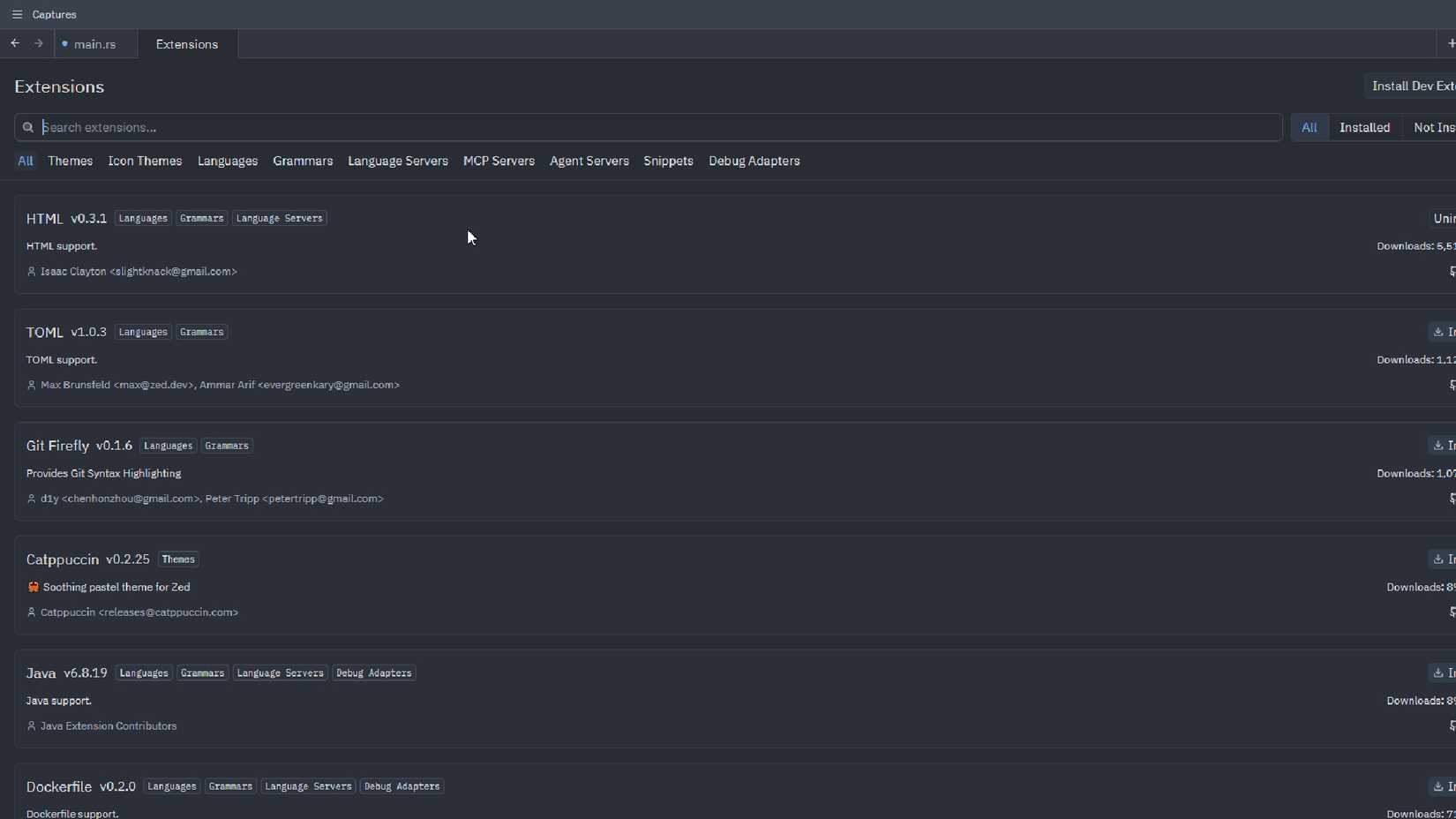Open a new tab with plus icon
Screen dimensions: 1456x819
click(1451, 43)
